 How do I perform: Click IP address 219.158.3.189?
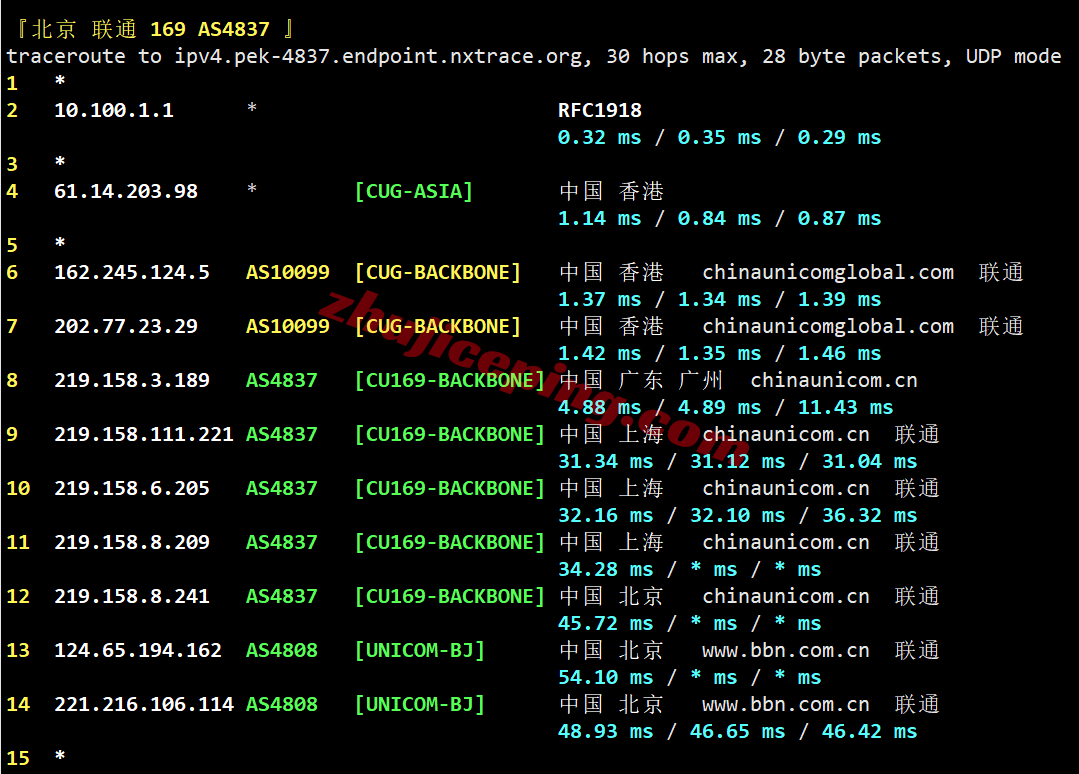pyautogui.click(x=132, y=380)
